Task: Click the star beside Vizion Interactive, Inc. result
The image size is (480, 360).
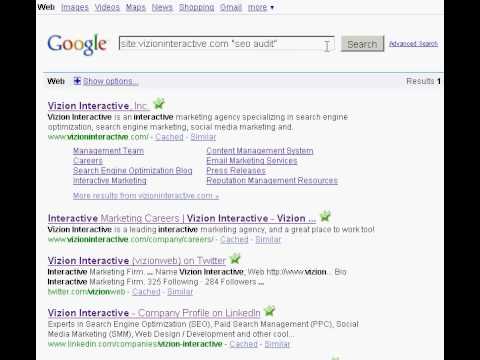Action: [x=159, y=104]
